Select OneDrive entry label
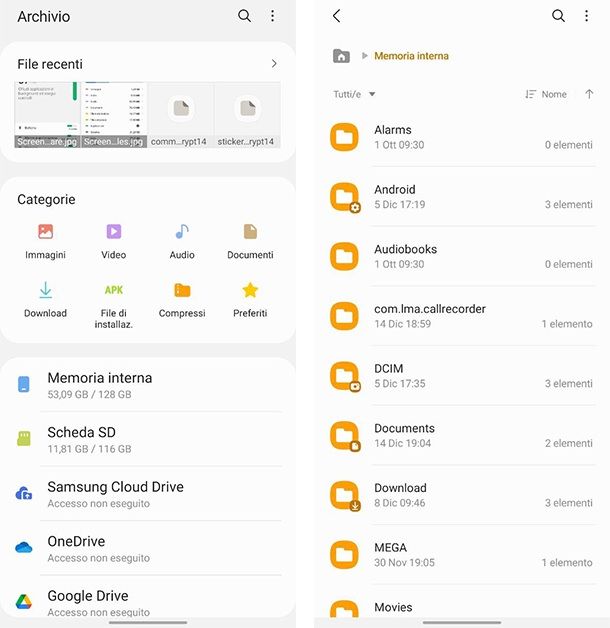 click(x=76, y=541)
